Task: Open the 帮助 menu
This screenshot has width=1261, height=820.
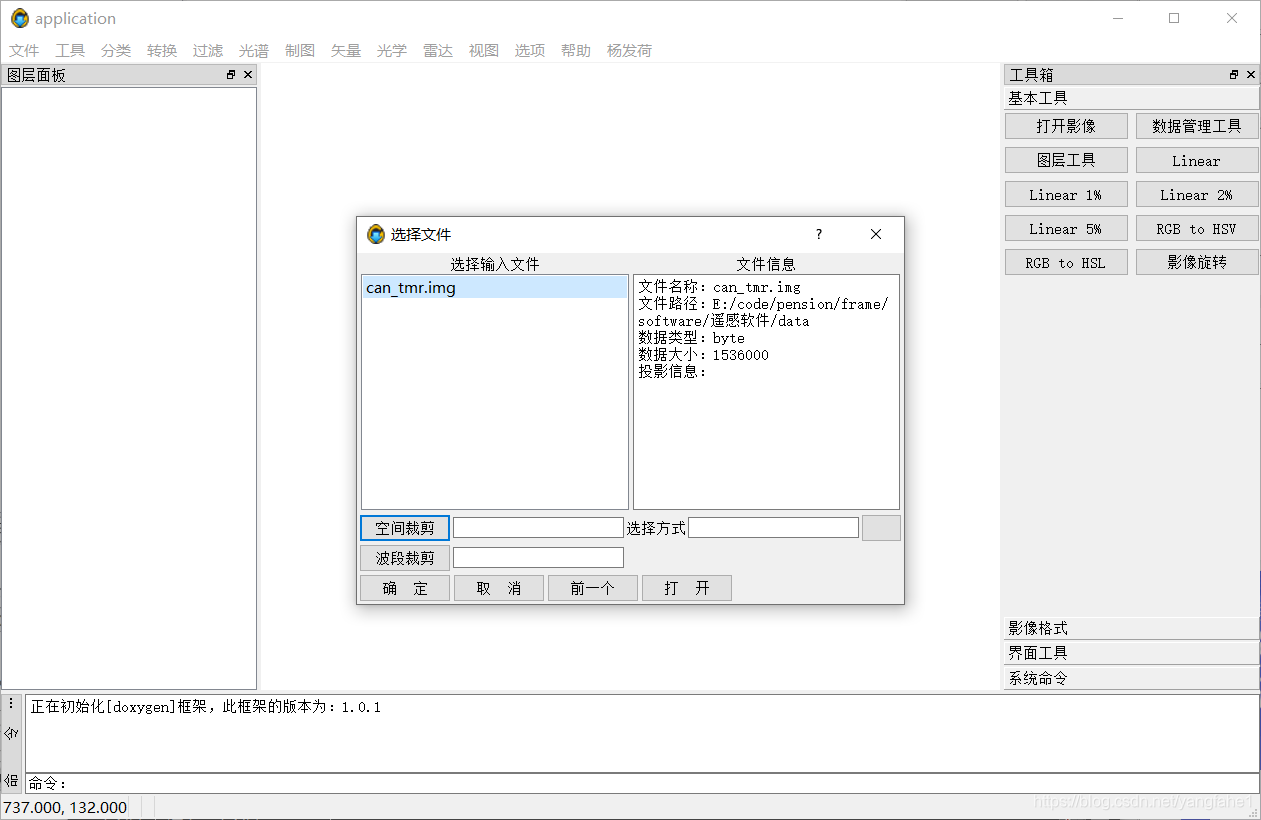Action: (x=576, y=51)
